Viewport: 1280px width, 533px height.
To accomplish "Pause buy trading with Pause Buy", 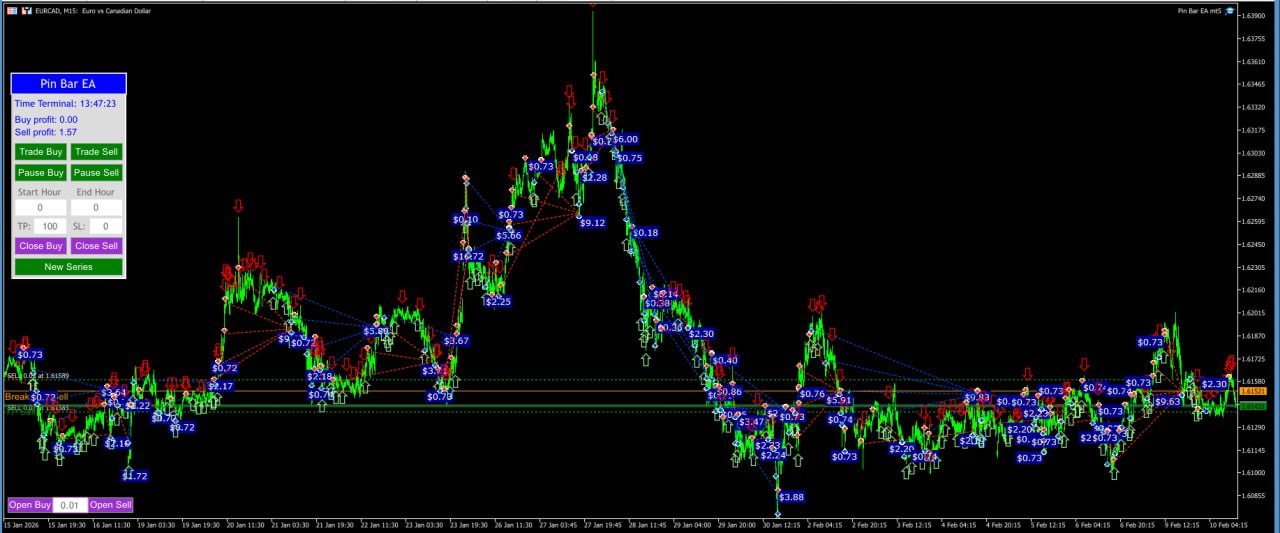I will click(41, 173).
